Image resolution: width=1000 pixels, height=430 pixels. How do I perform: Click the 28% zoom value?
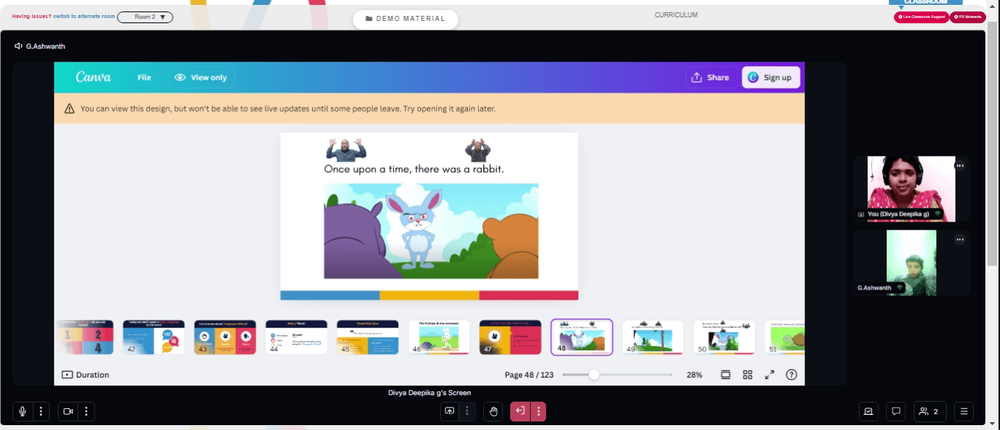pyautogui.click(x=695, y=375)
